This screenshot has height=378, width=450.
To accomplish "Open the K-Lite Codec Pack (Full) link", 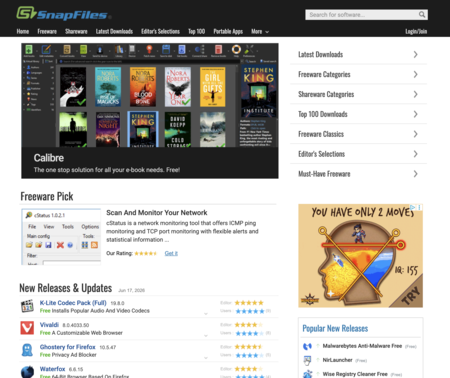I will tap(73, 303).
